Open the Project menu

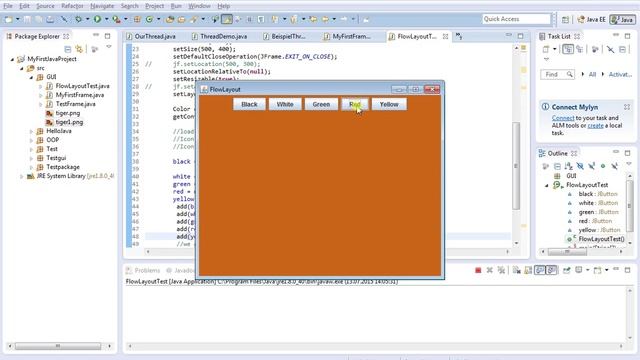(x=154, y=6)
